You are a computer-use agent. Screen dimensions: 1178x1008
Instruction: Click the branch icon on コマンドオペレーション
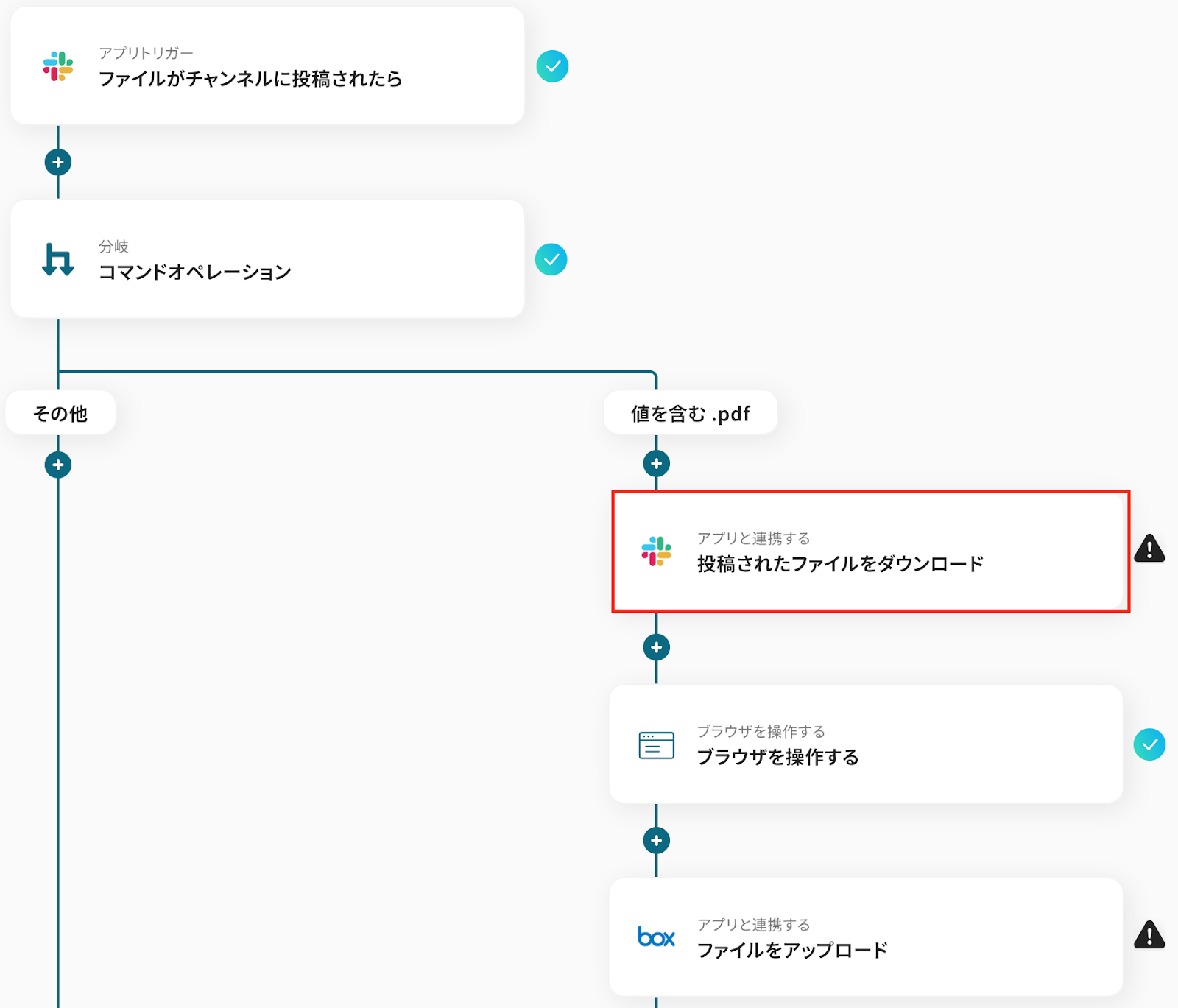[58, 259]
